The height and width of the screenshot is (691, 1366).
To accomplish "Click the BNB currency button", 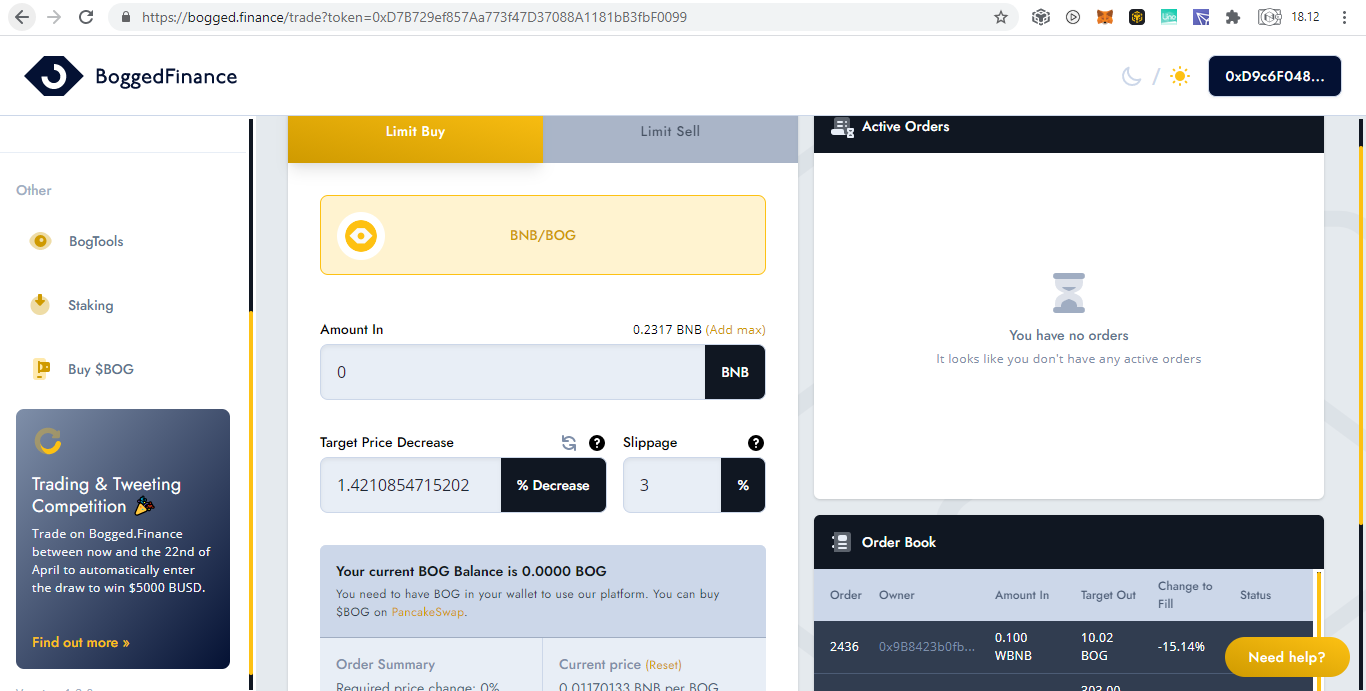I will (x=735, y=372).
